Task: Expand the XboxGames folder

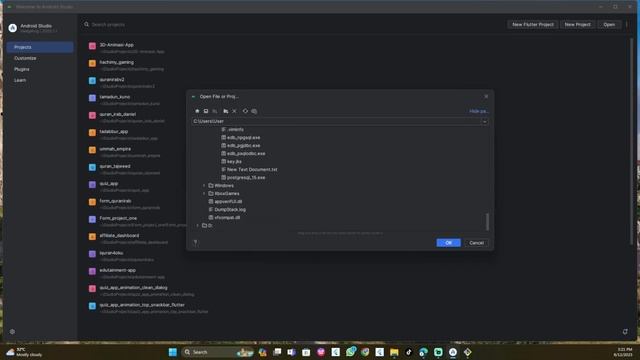Action: click(204, 193)
